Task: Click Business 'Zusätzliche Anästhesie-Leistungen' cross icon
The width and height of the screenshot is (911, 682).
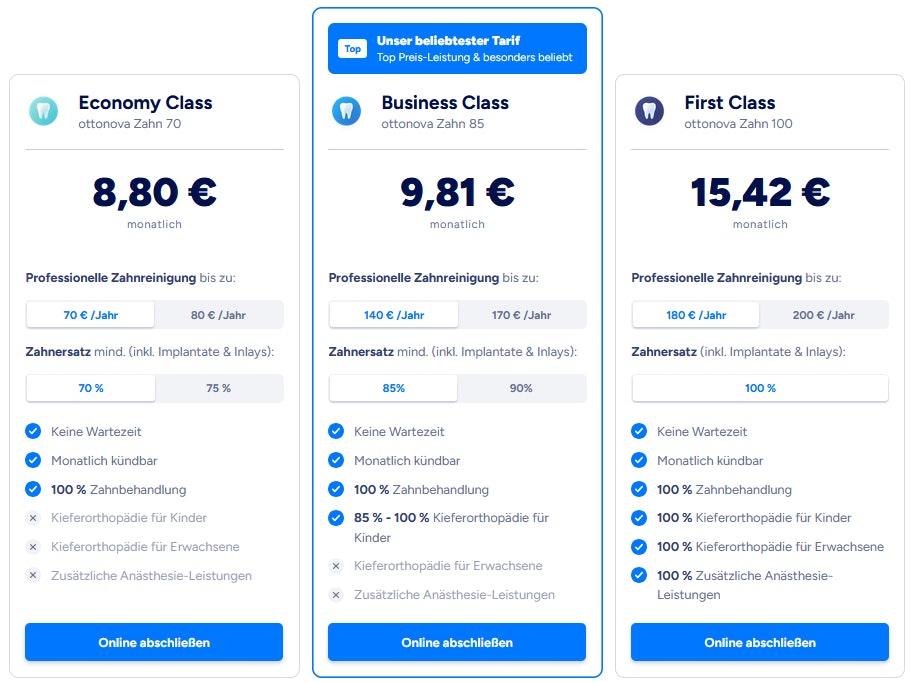Action: pos(336,595)
